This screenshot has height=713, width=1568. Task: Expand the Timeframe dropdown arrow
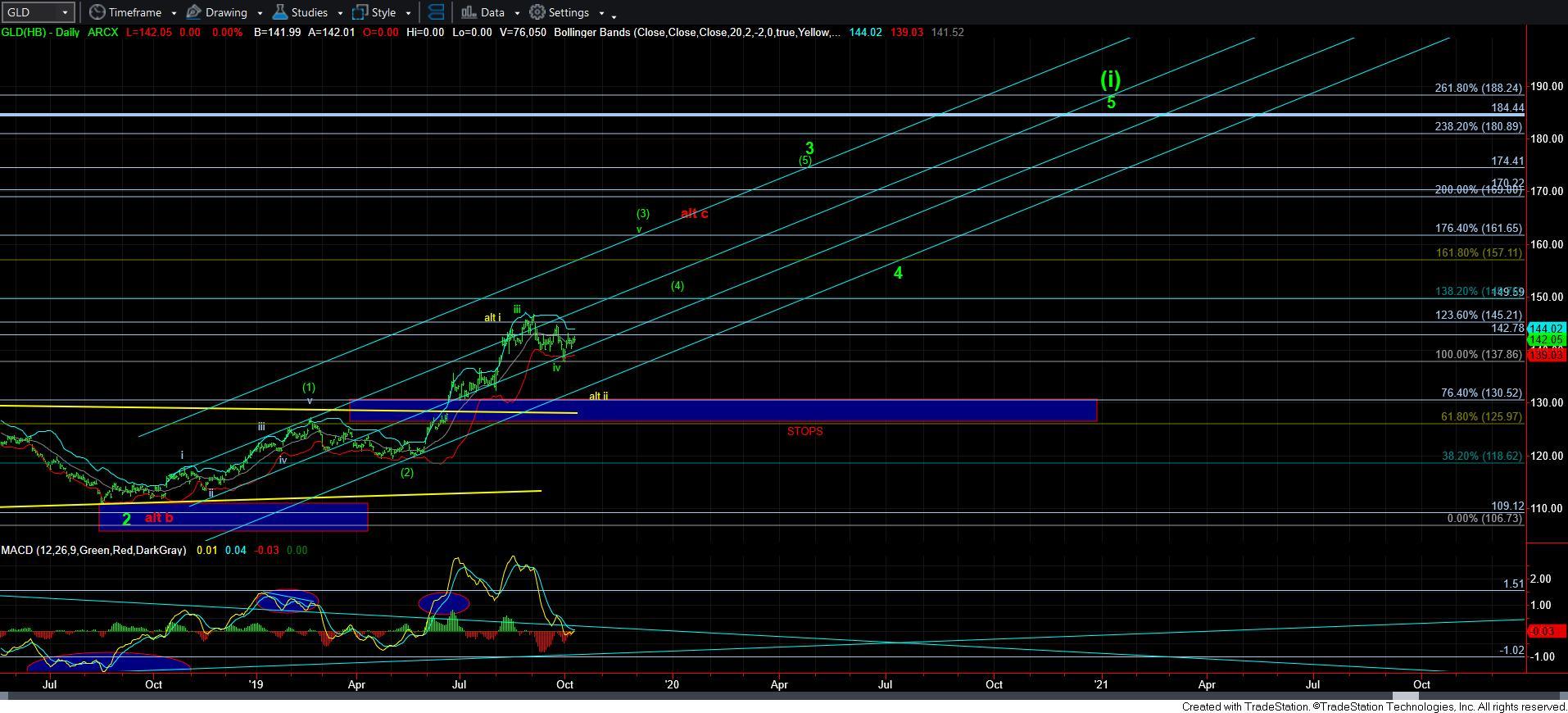point(174,13)
